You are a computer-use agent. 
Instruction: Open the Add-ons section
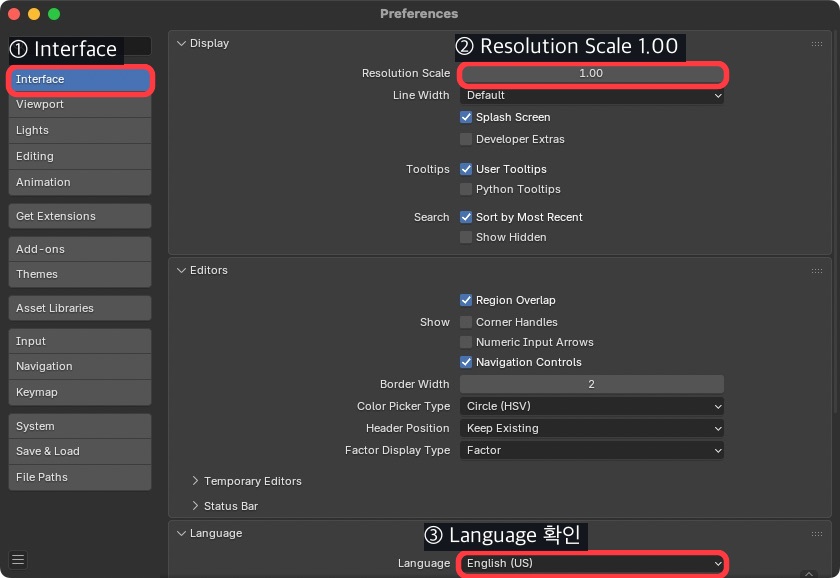click(80, 249)
